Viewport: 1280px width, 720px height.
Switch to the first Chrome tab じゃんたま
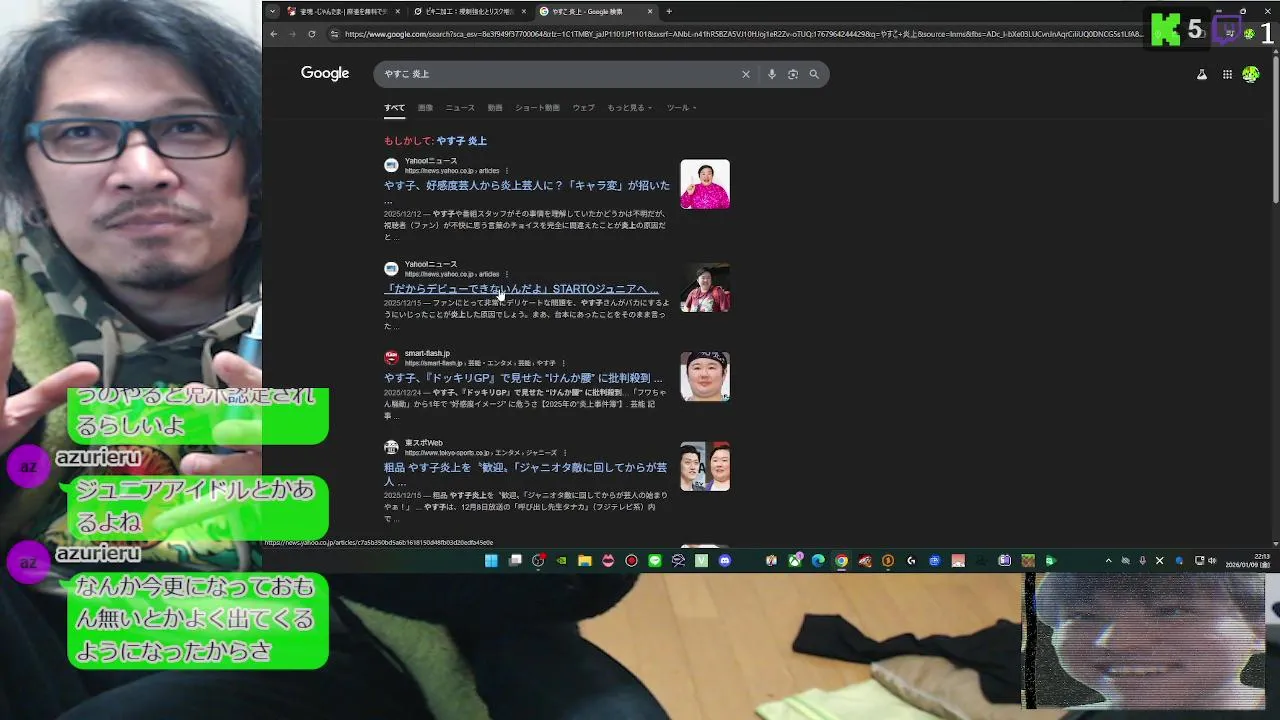(345, 12)
